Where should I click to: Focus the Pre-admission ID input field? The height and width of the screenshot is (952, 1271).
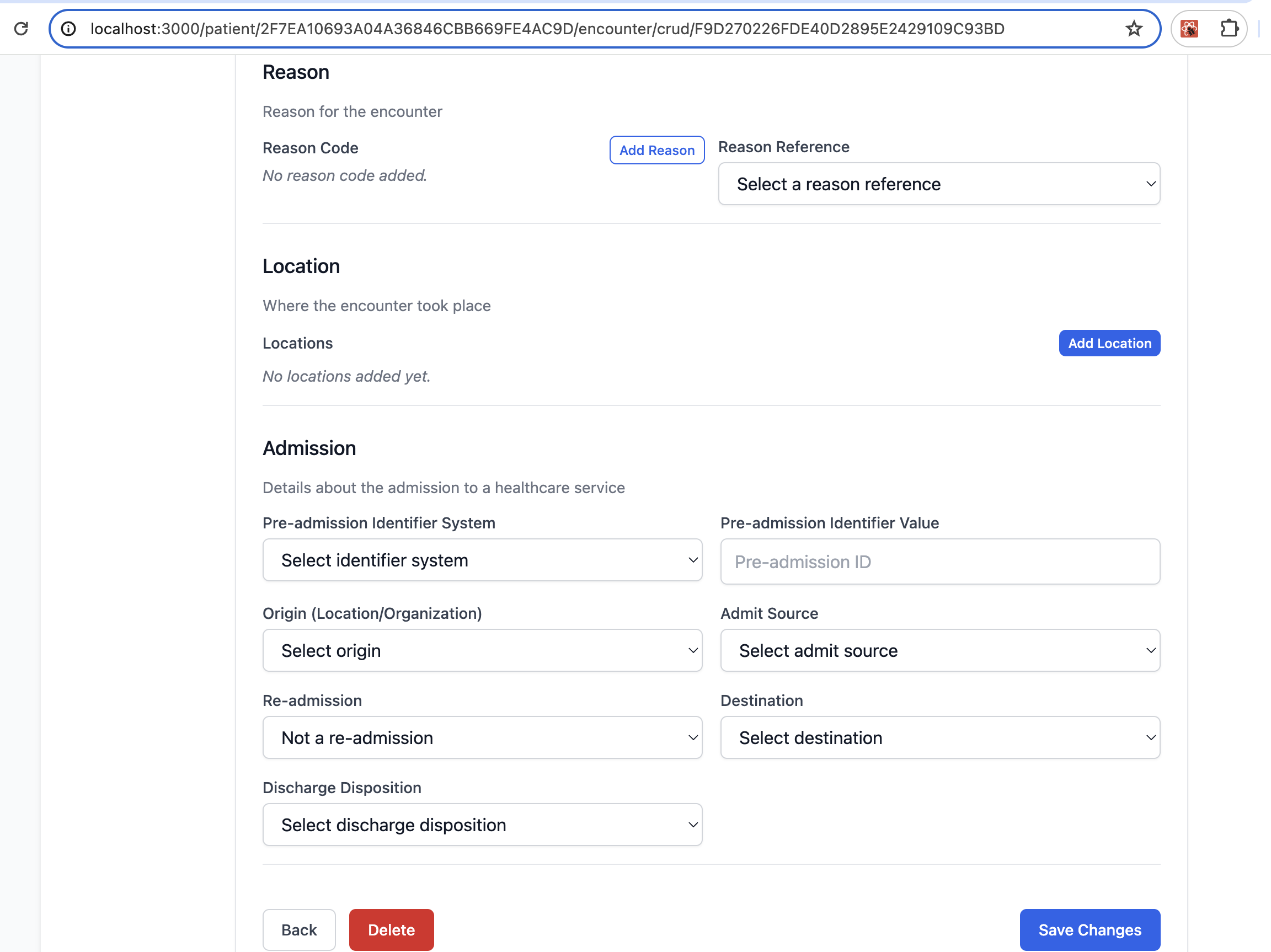pyautogui.click(x=939, y=562)
